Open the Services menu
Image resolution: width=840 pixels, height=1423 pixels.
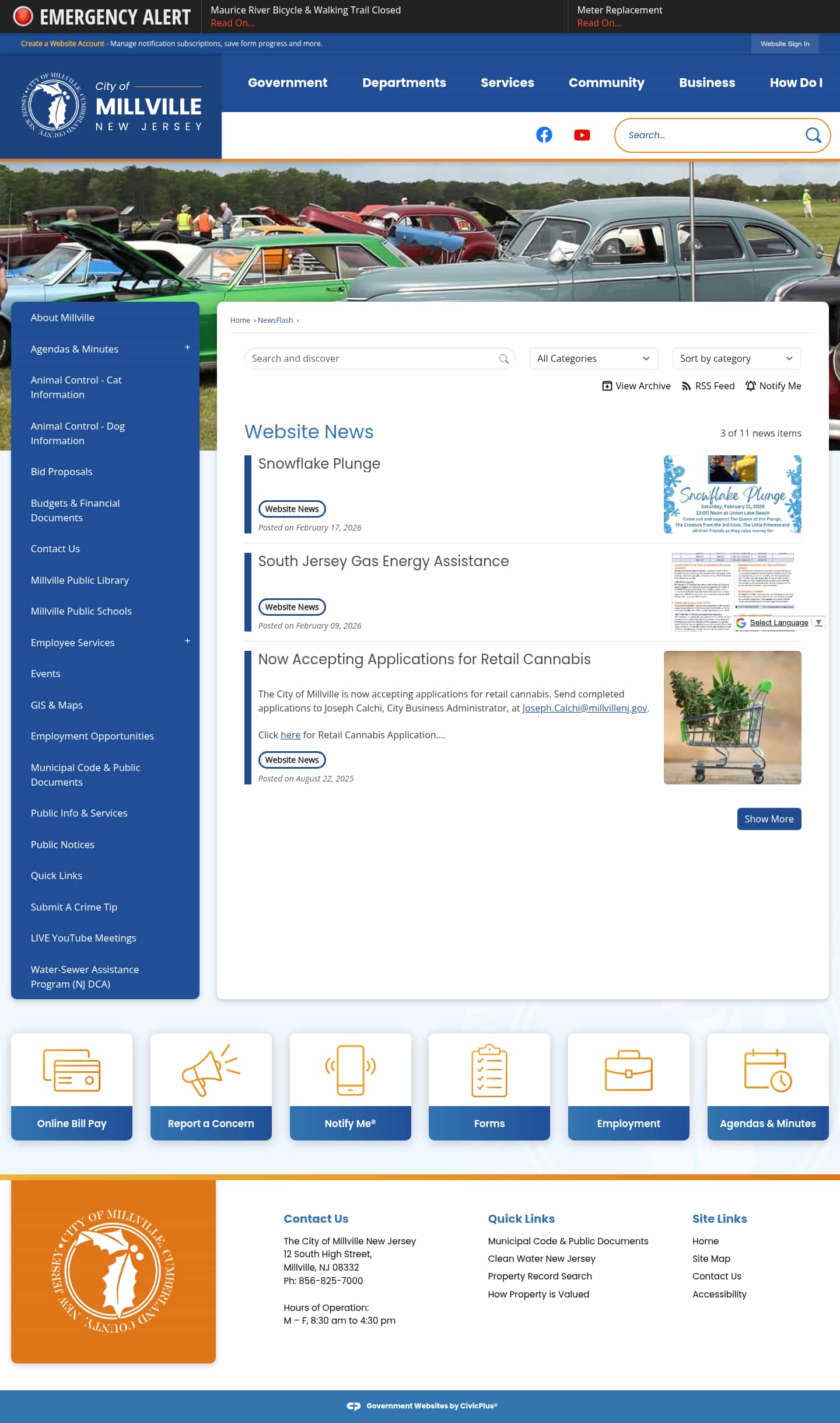click(508, 83)
